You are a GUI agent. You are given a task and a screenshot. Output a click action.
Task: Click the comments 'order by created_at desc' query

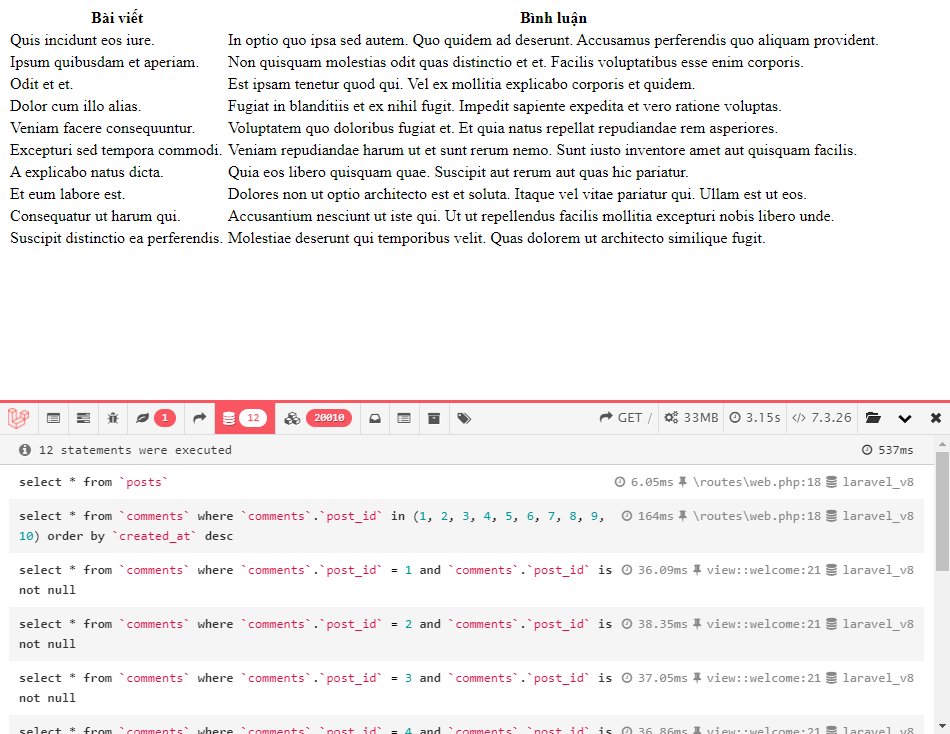coord(467,525)
